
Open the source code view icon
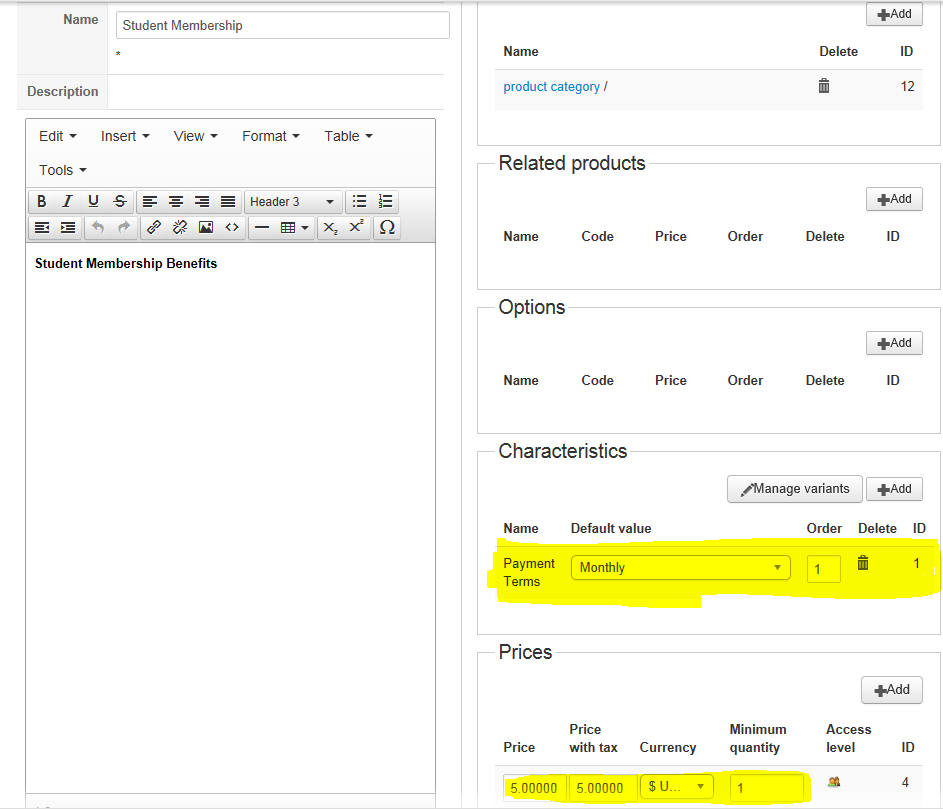click(x=232, y=228)
